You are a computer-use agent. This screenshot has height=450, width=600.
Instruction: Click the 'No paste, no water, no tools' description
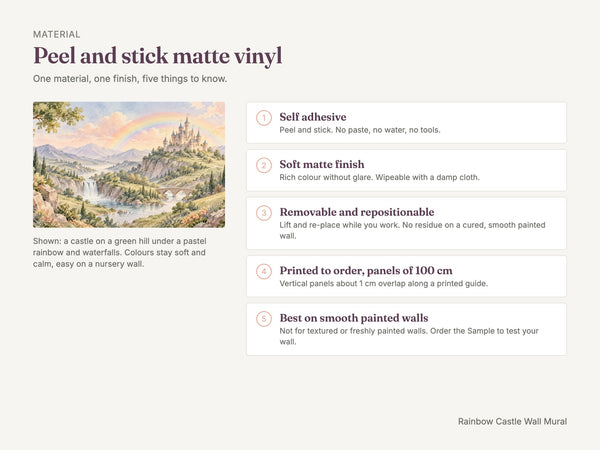coord(388,130)
